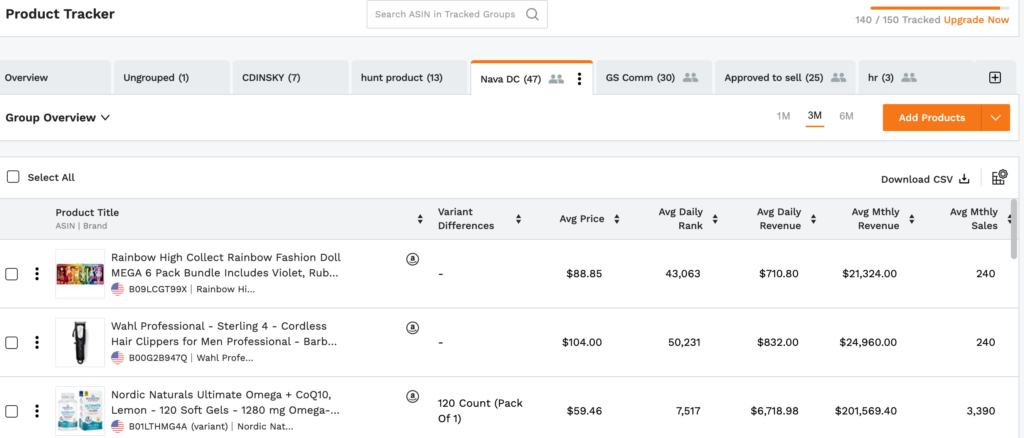
Task: Click Amazon badge on Nordic Naturals row
Action: click(x=413, y=396)
